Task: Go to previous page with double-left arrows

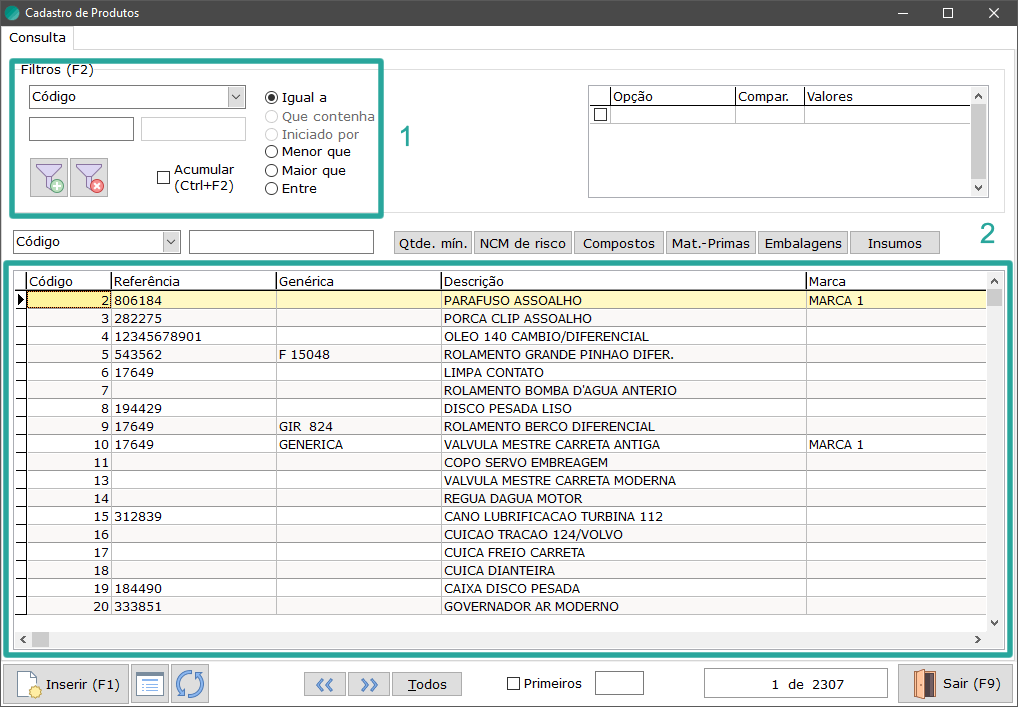Action: click(324, 685)
